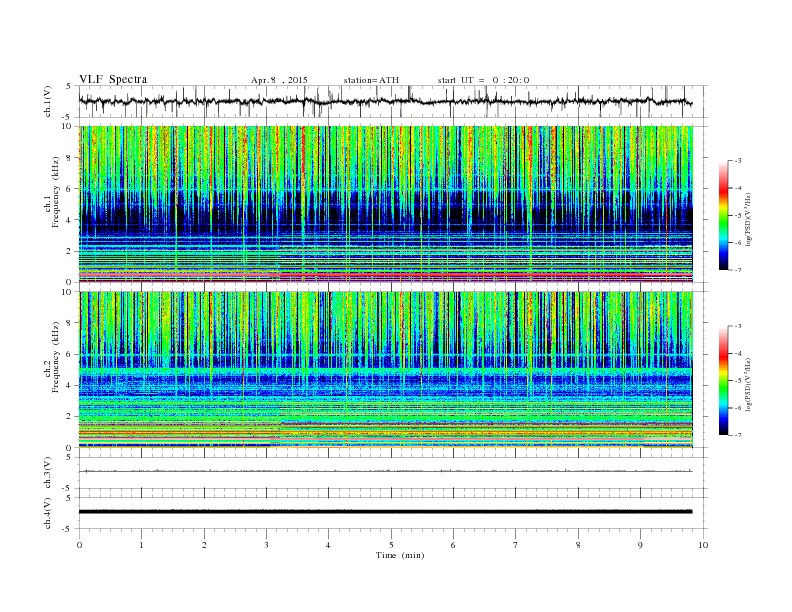Click the ch.1 spectrogram panel

click(x=385, y=204)
